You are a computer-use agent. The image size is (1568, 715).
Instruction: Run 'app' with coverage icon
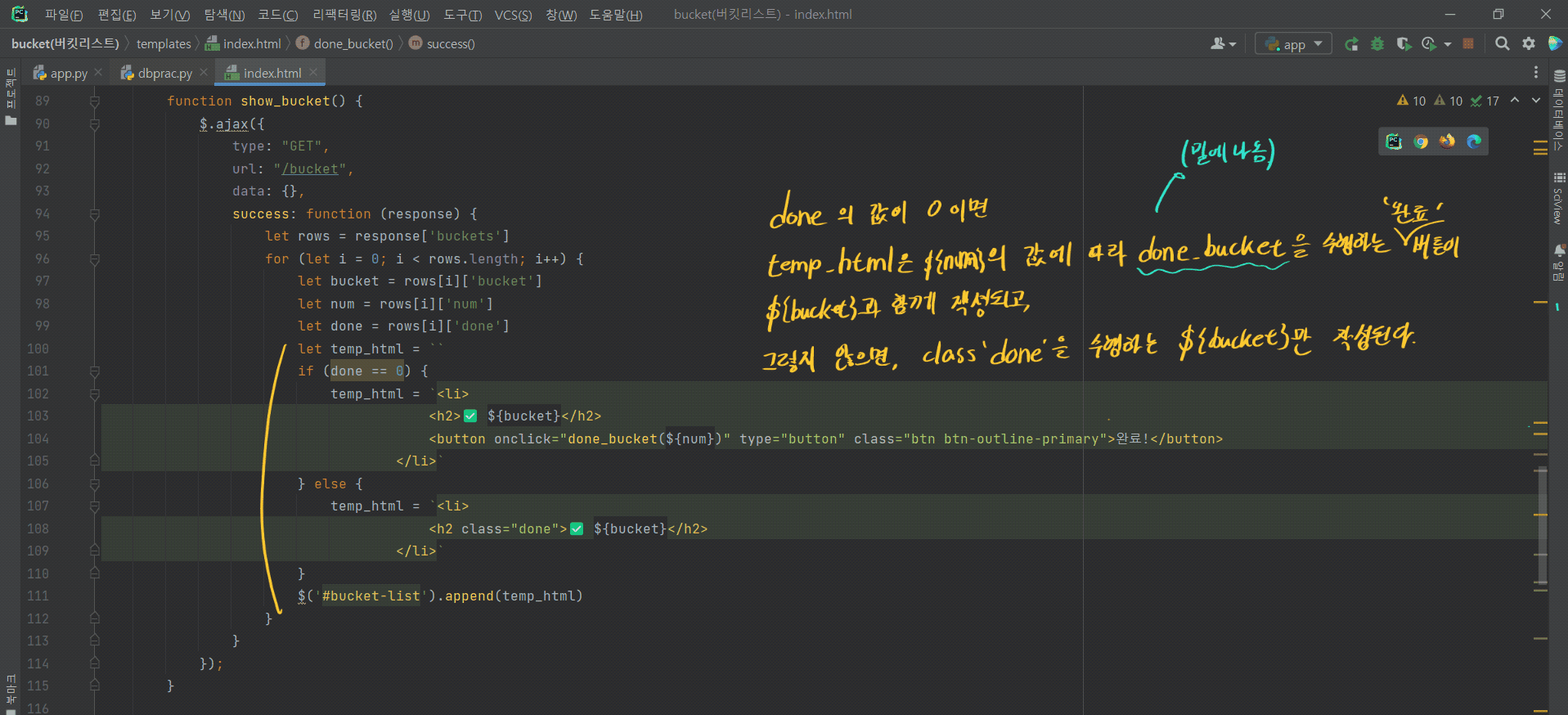tap(1404, 44)
